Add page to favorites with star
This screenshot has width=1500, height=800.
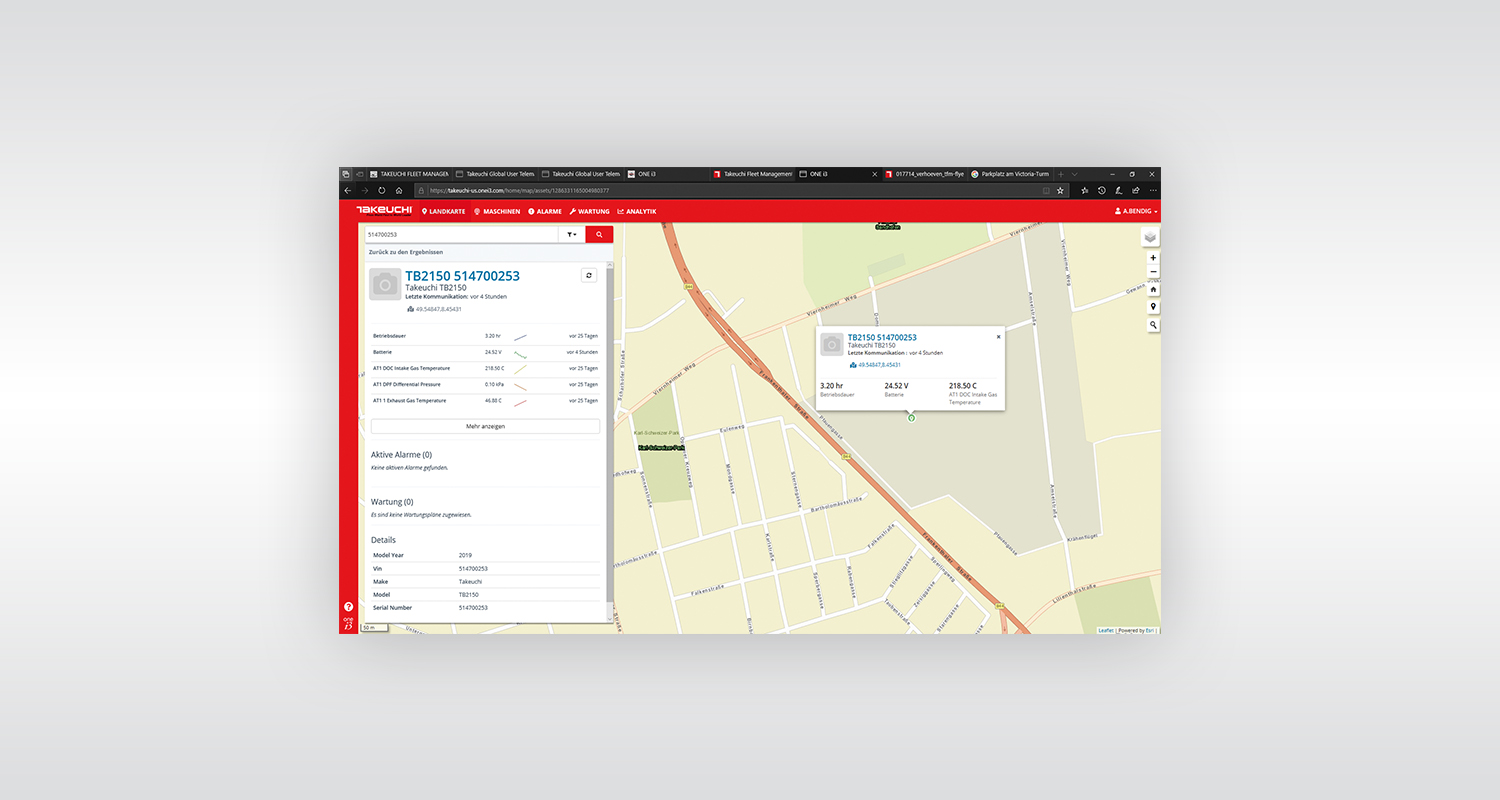tap(1060, 190)
